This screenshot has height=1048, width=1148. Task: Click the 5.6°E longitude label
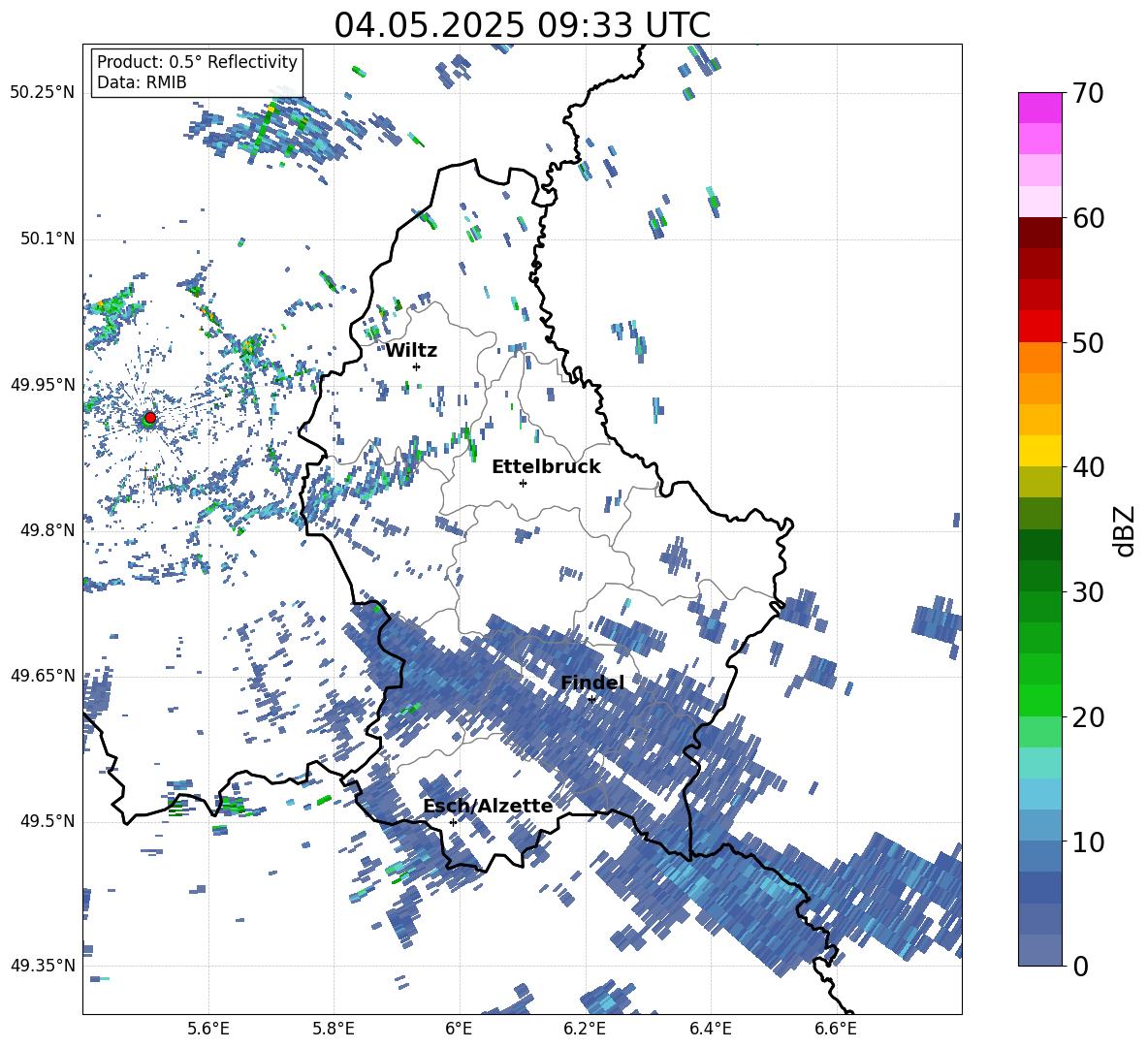[208, 1029]
